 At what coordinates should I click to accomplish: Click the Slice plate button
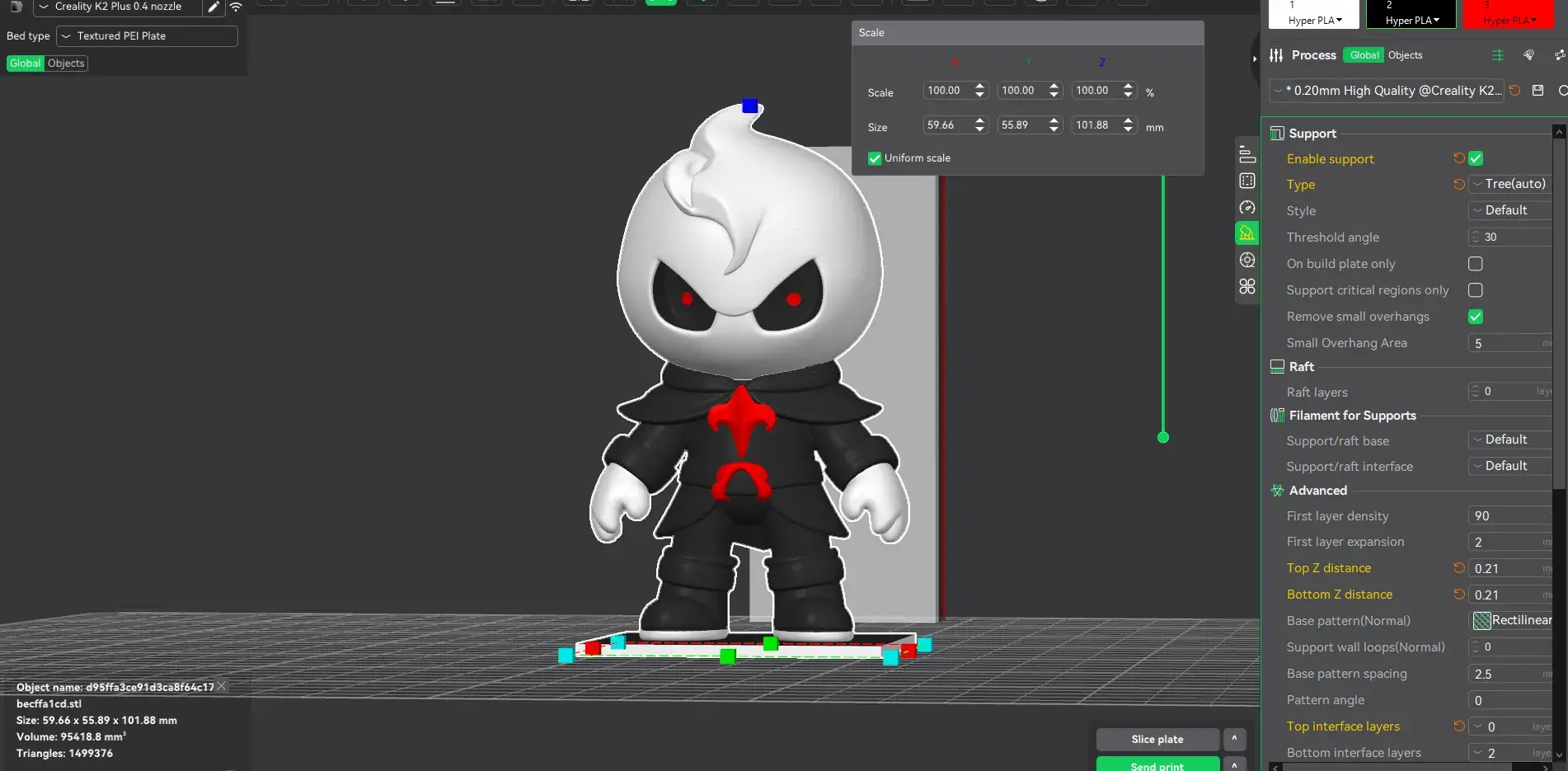[x=1157, y=739]
